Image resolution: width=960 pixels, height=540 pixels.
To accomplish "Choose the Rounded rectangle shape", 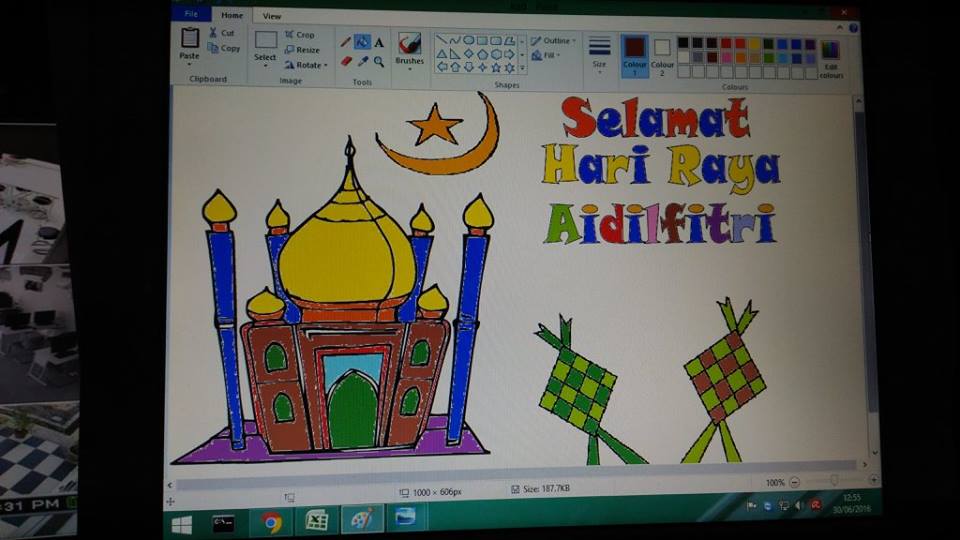I will [x=495, y=40].
